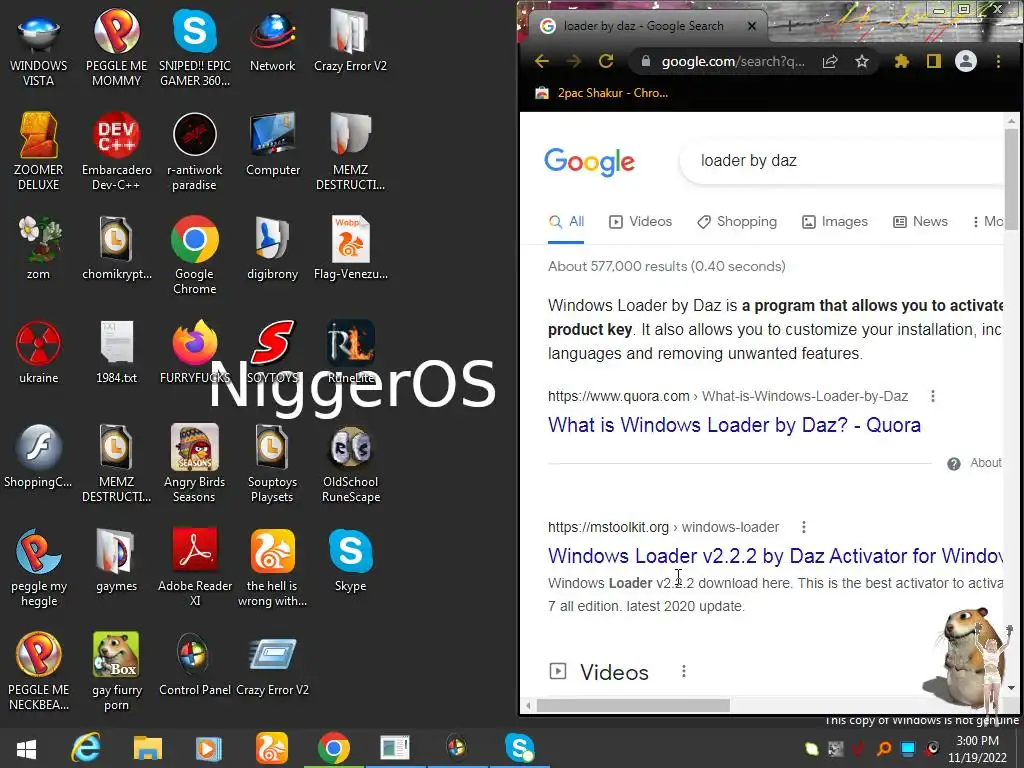Open a new Chrome tab with plus button
This screenshot has width=1024, height=768.
(x=790, y=26)
